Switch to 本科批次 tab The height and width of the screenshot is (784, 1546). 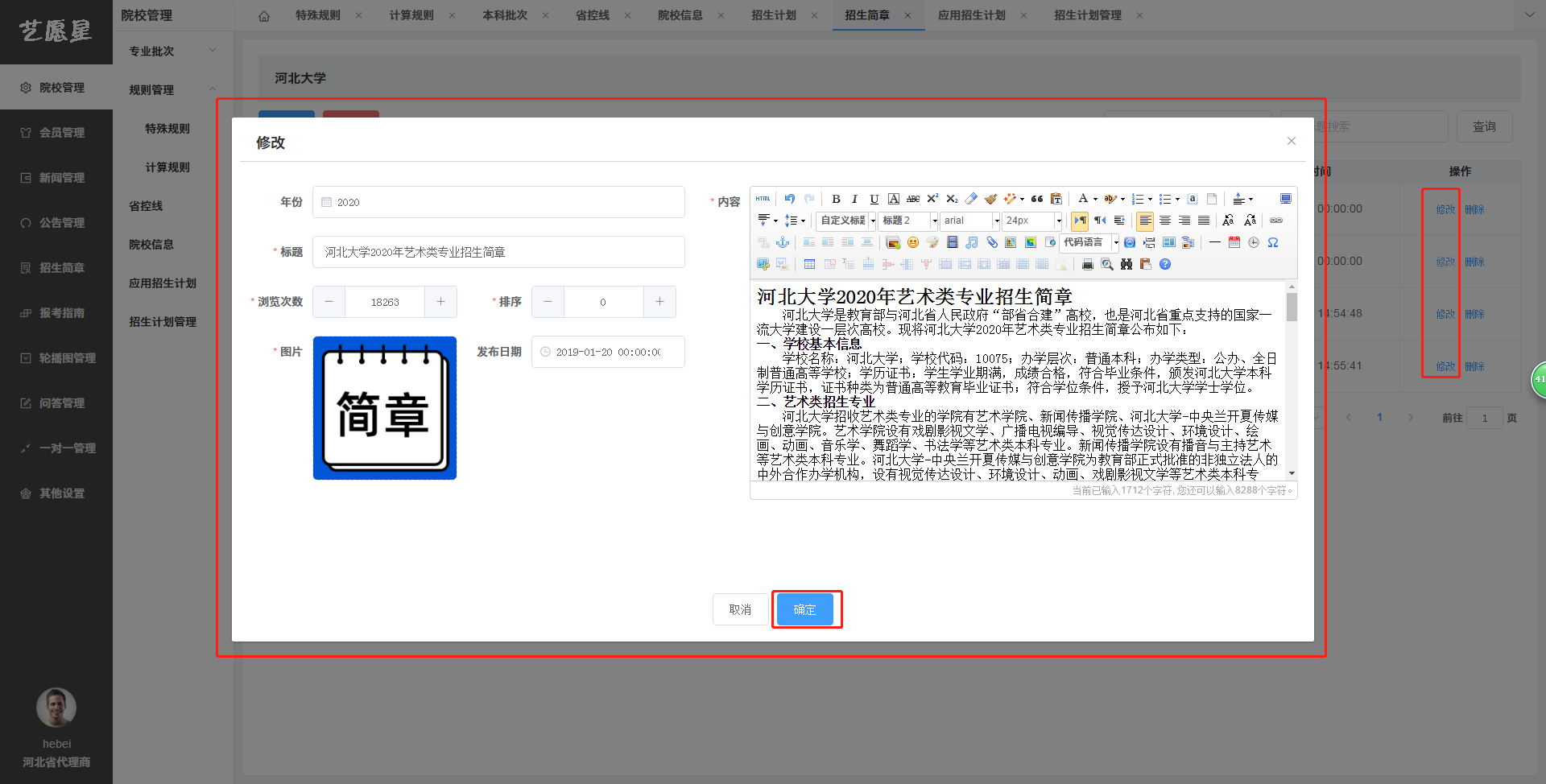pyautogui.click(x=505, y=15)
